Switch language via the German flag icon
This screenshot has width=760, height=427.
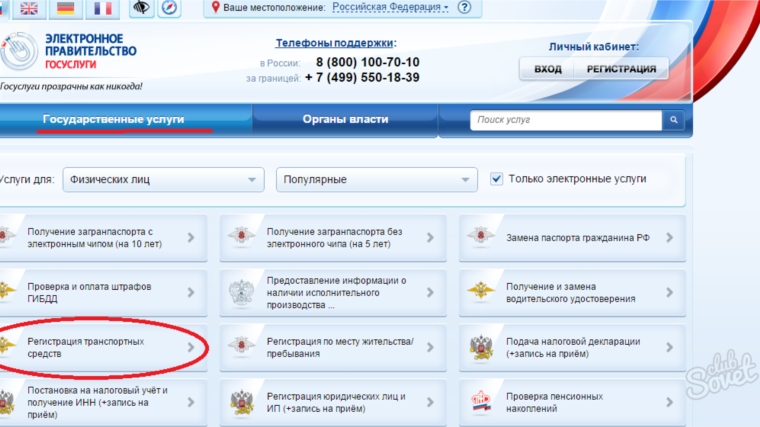coord(66,8)
